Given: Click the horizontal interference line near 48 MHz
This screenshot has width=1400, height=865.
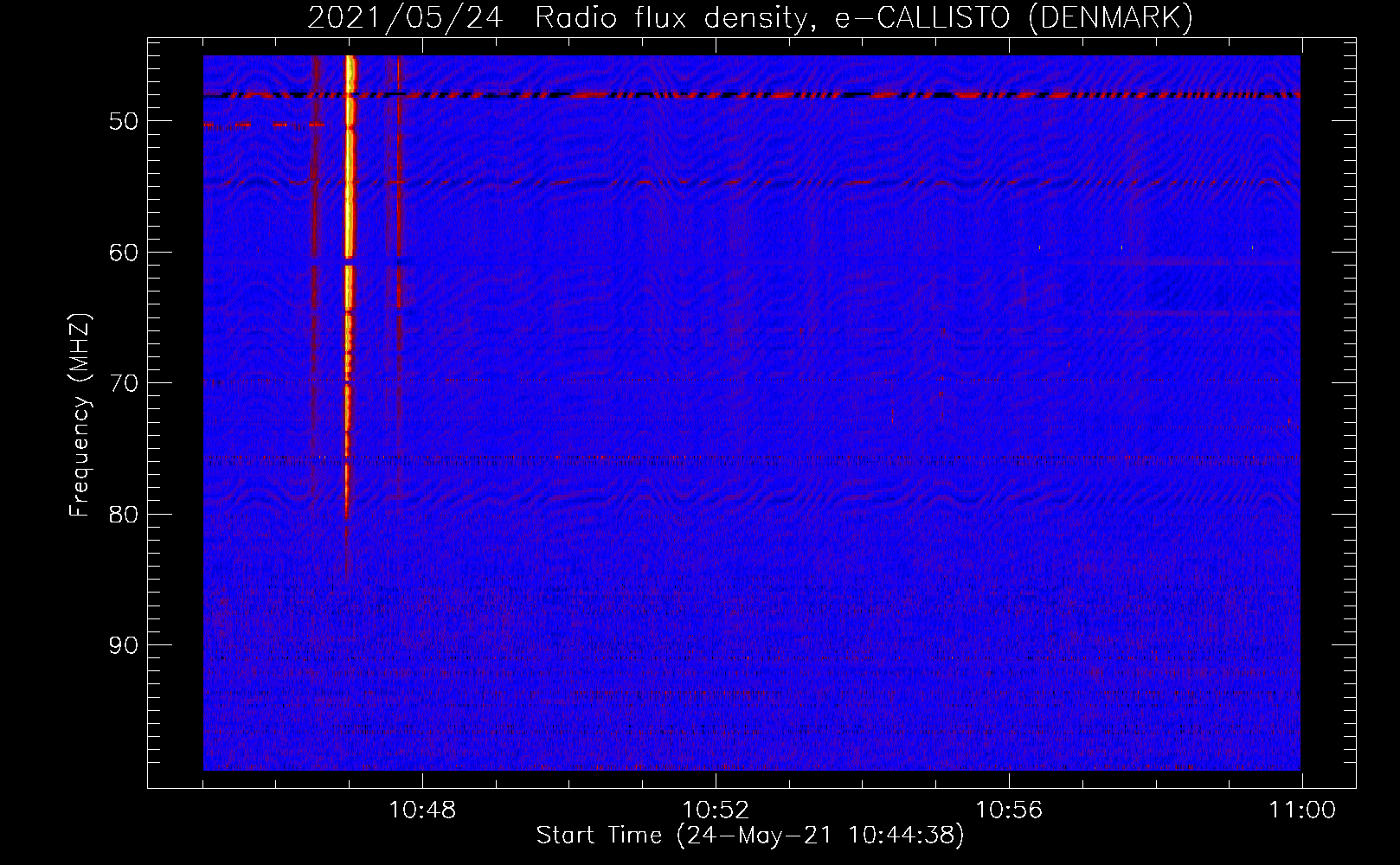Looking at the screenshot, I should click(752, 95).
